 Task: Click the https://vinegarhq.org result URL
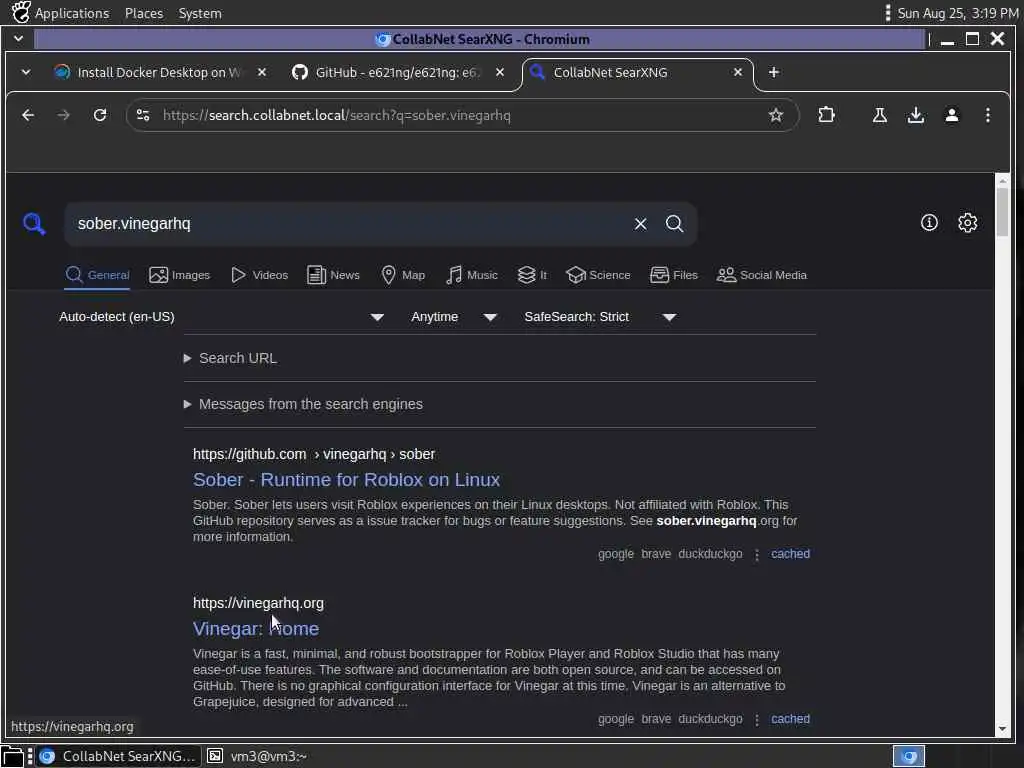[258, 603]
